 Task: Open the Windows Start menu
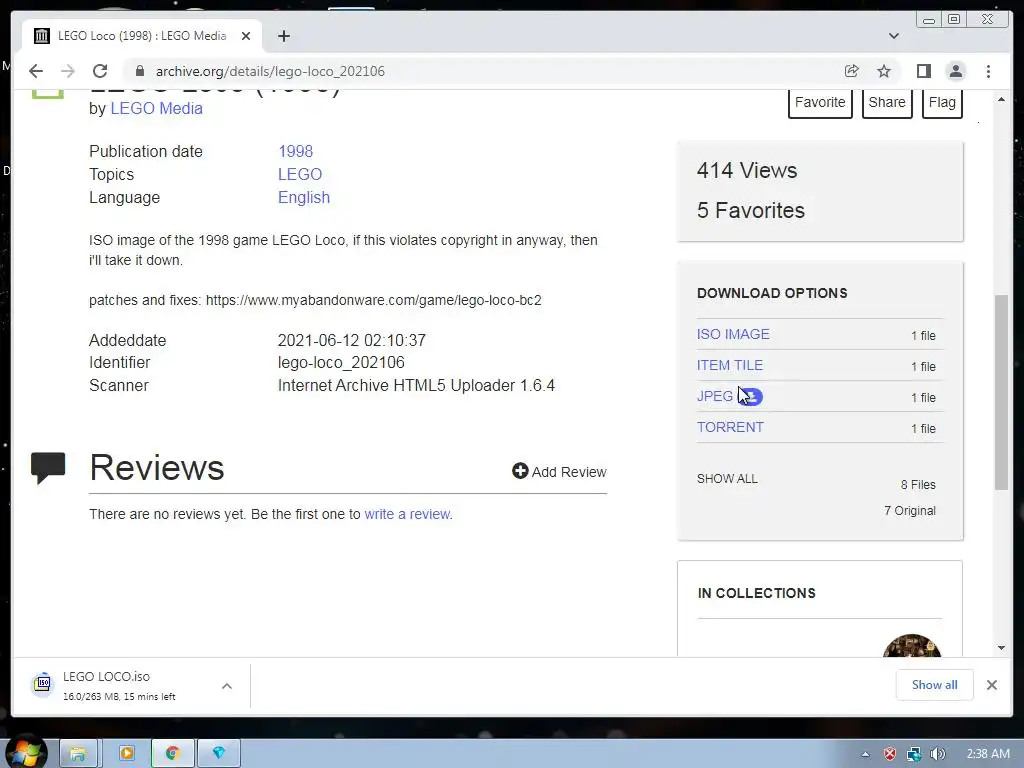click(26, 753)
